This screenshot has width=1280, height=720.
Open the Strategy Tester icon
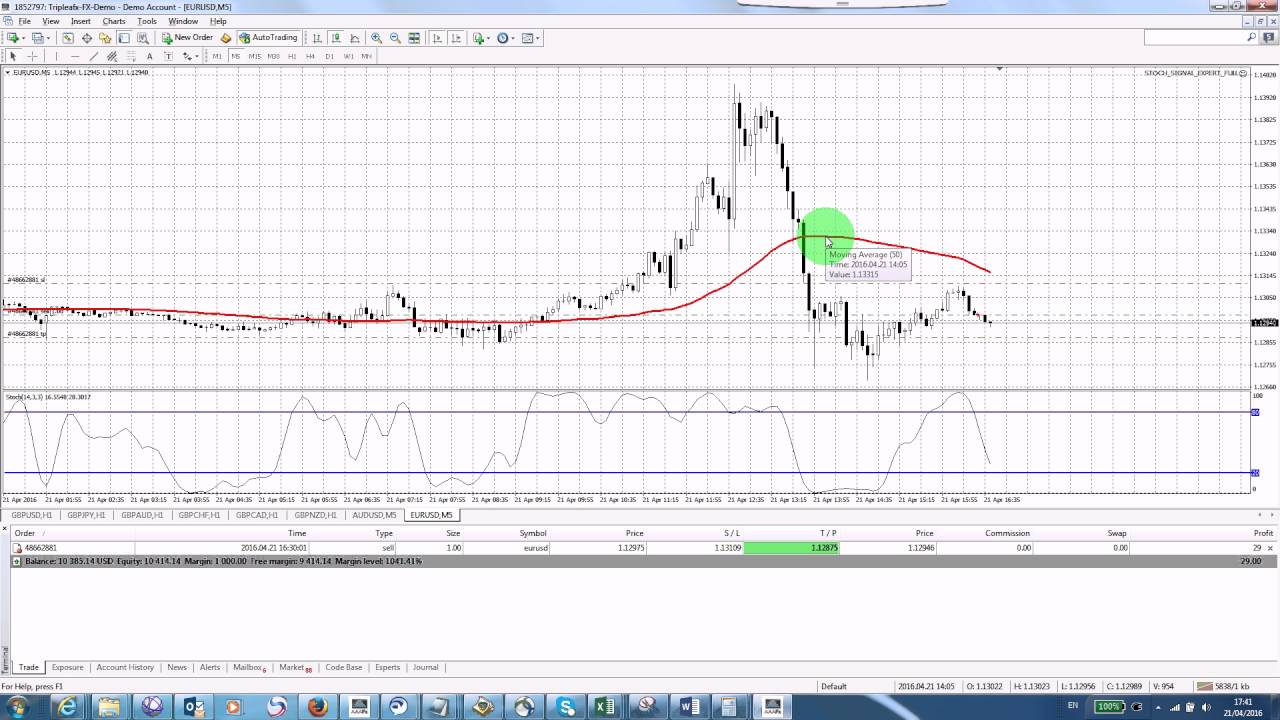[x=143, y=38]
